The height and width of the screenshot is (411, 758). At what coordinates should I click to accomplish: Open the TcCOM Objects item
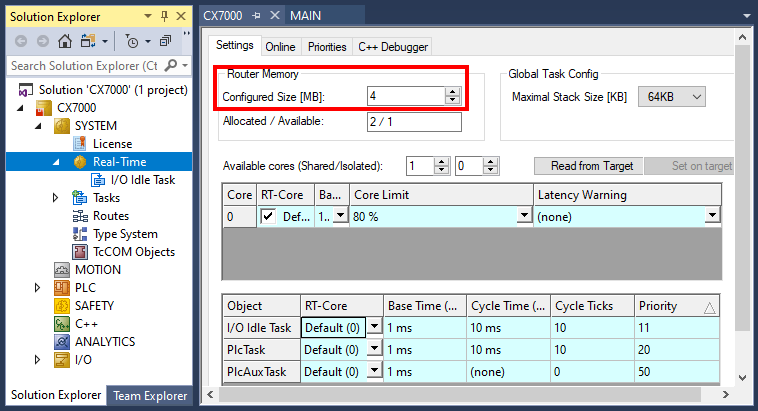(x=134, y=252)
